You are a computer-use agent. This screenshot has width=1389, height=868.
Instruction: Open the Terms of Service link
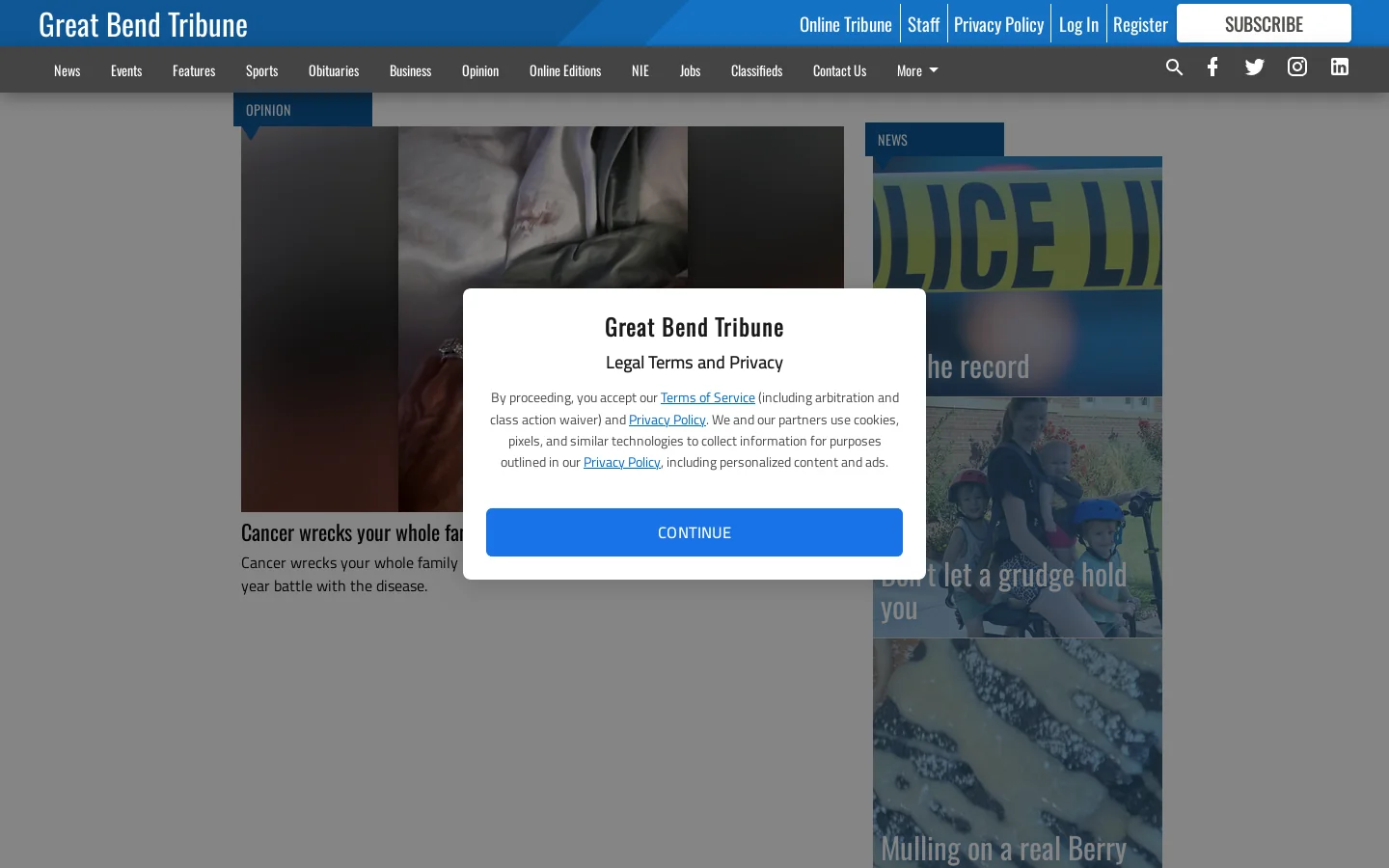pyautogui.click(x=708, y=397)
